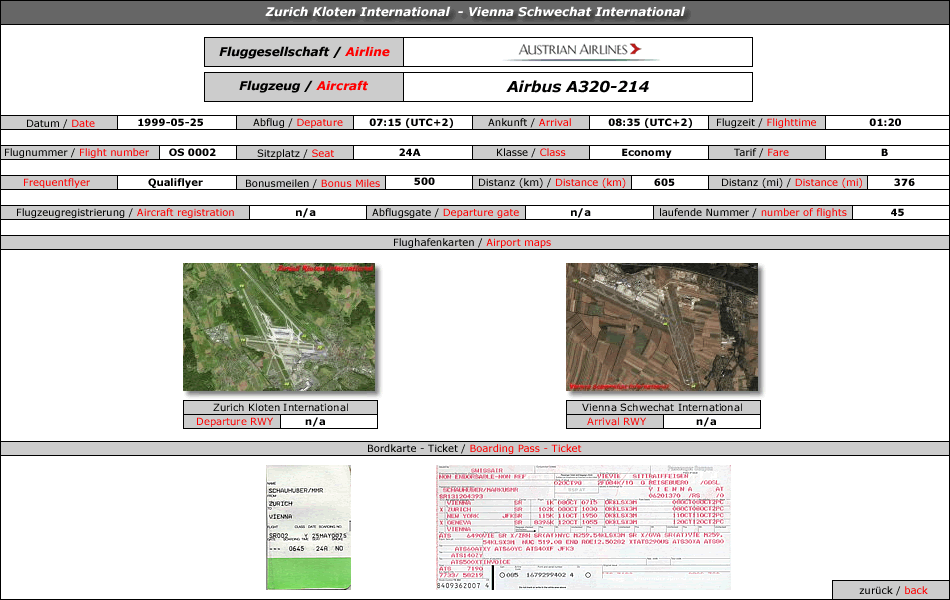950x600 pixels.
Task: Open the Vienna Schwechat airport map thumbnail
Action: pyautogui.click(x=662, y=327)
